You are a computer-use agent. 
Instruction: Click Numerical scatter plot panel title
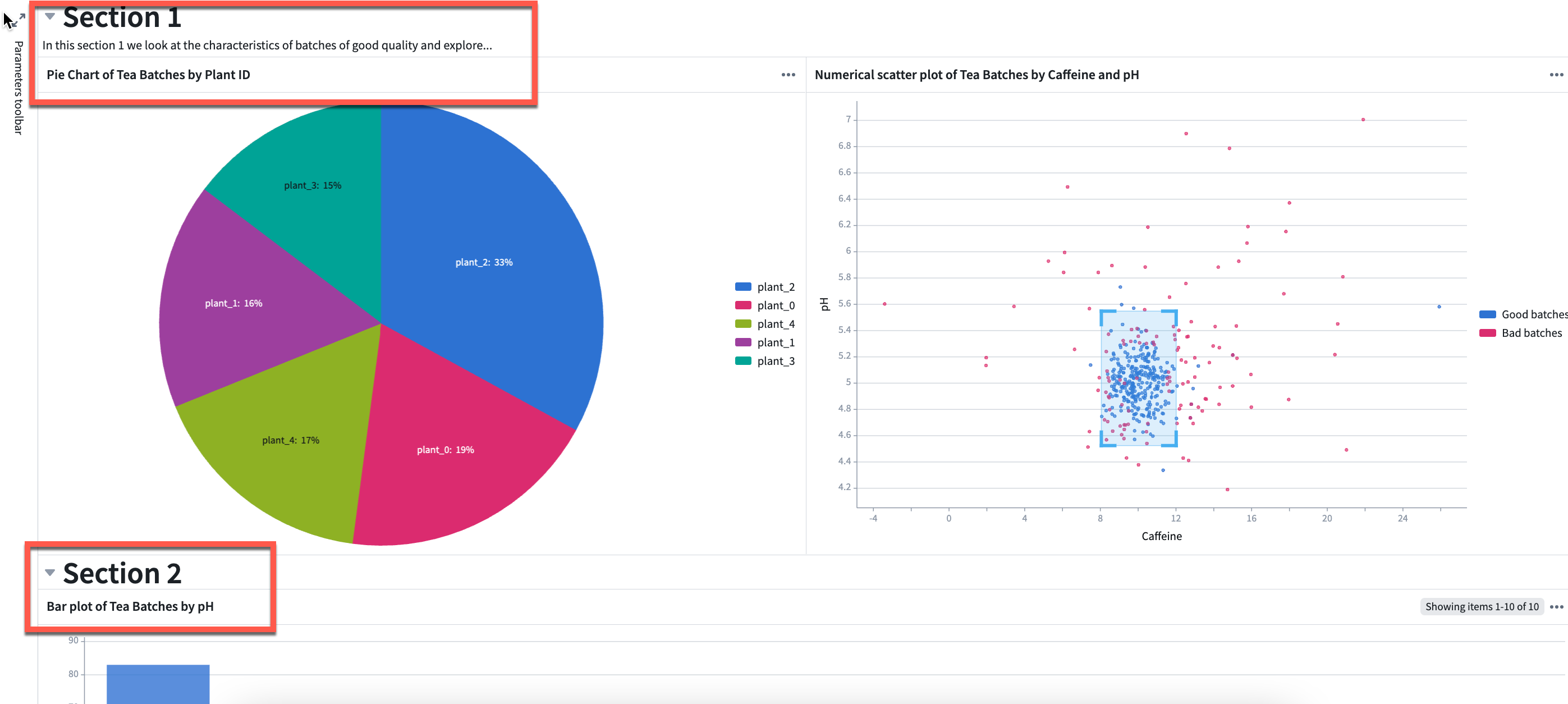pyautogui.click(x=976, y=75)
